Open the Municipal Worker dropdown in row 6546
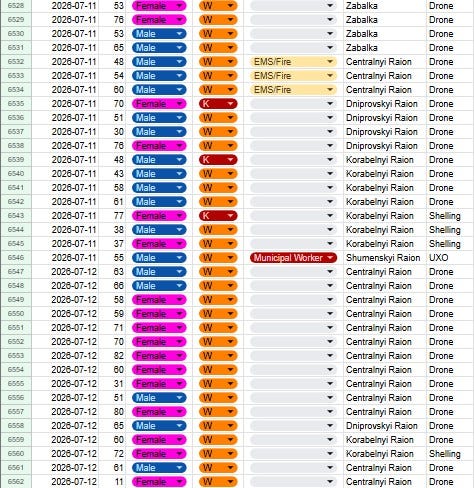Screen dimensions: 474x488 (x=293, y=258)
